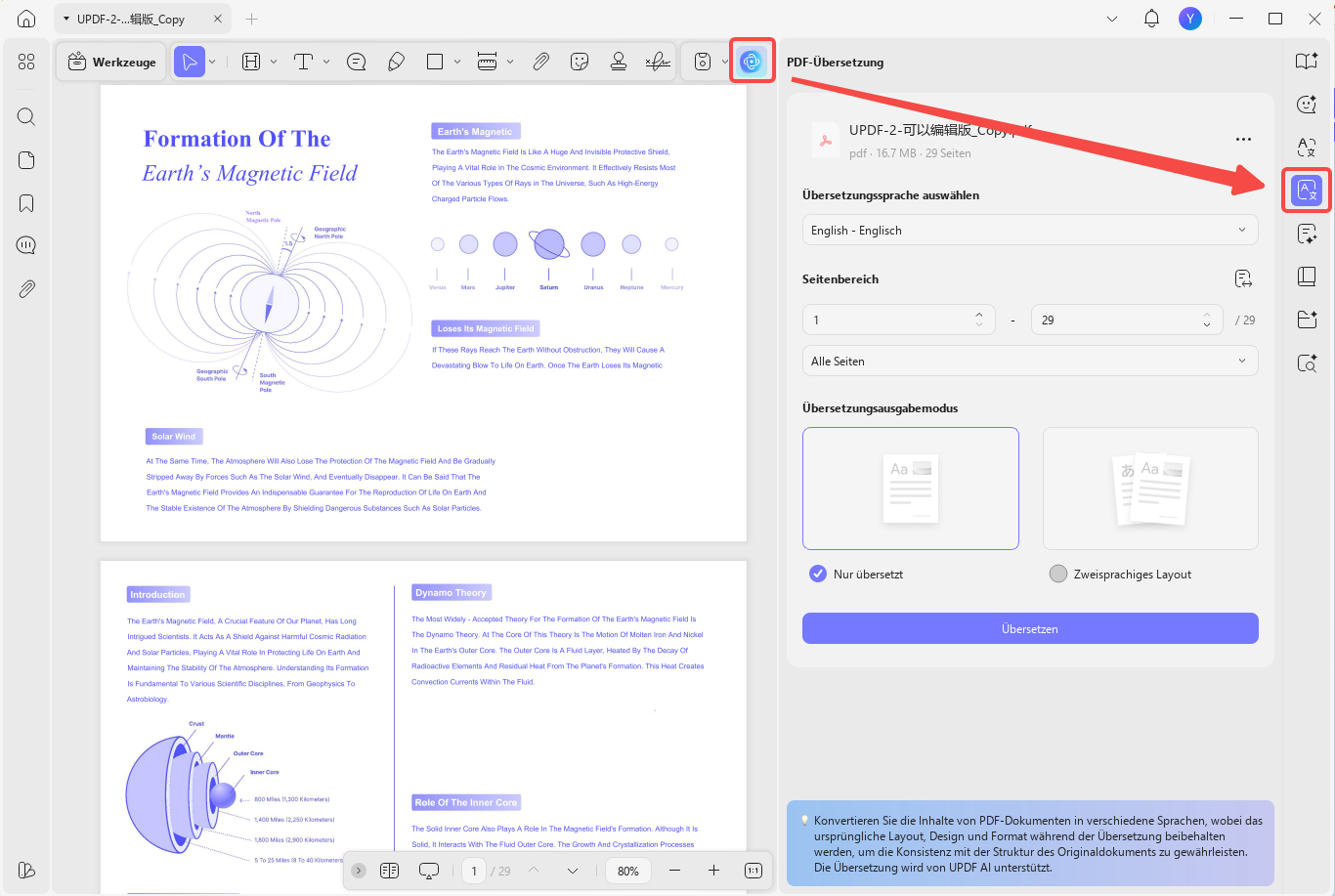Expand the highlight tool dropdown arrow
The image size is (1335, 896).
click(274, 62)
